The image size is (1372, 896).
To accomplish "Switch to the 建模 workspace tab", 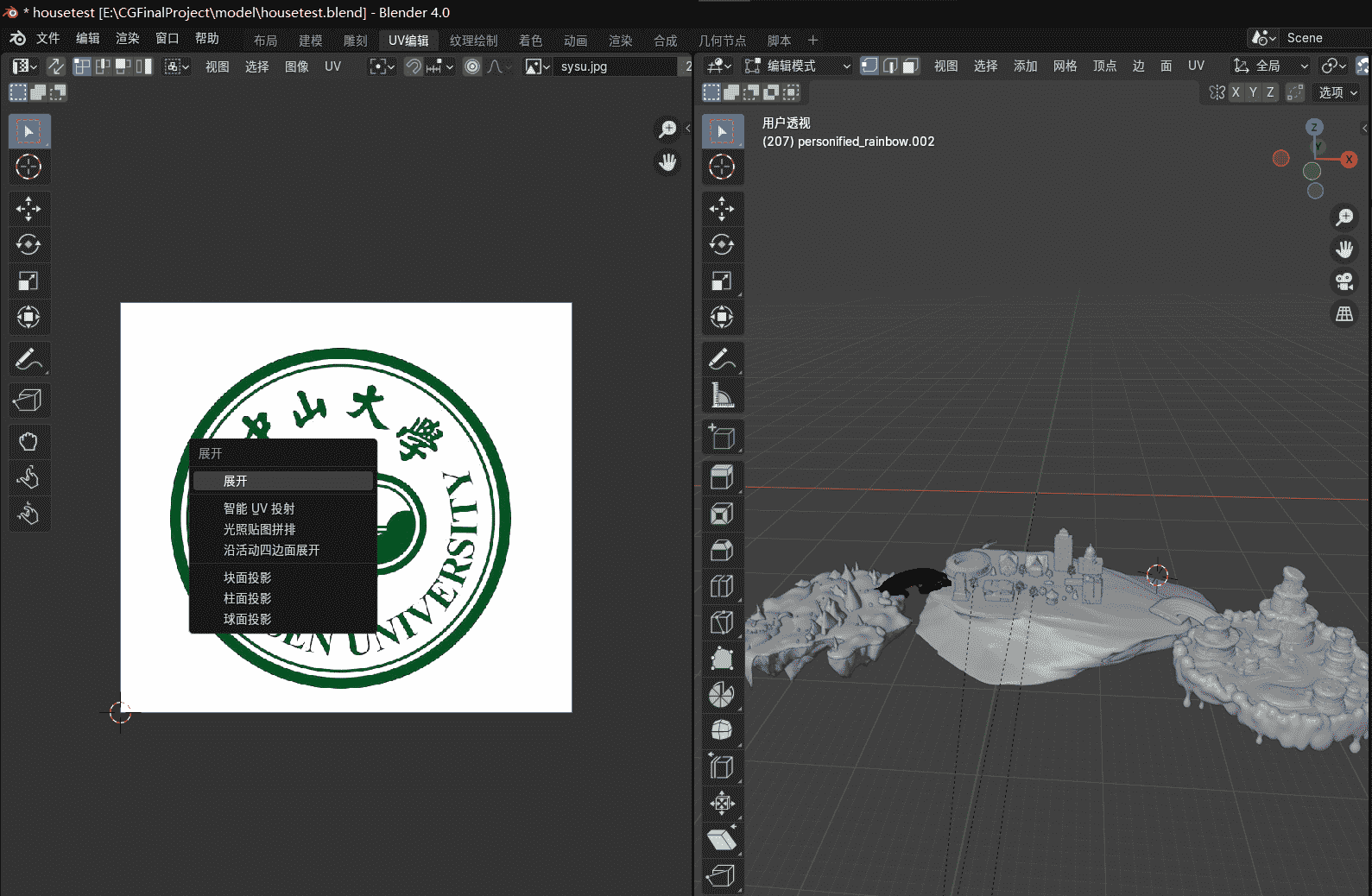I will pyautogui.click(x=310, y=41).
